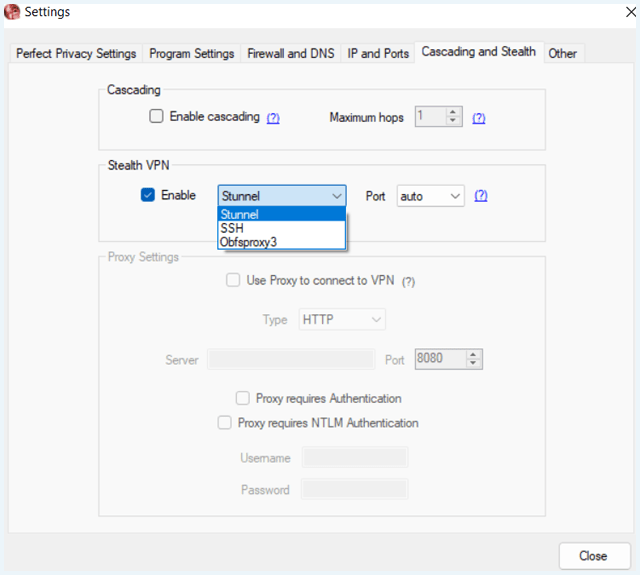
Task: Open help mark beside Use Proxy option
Action: [408, 282]
